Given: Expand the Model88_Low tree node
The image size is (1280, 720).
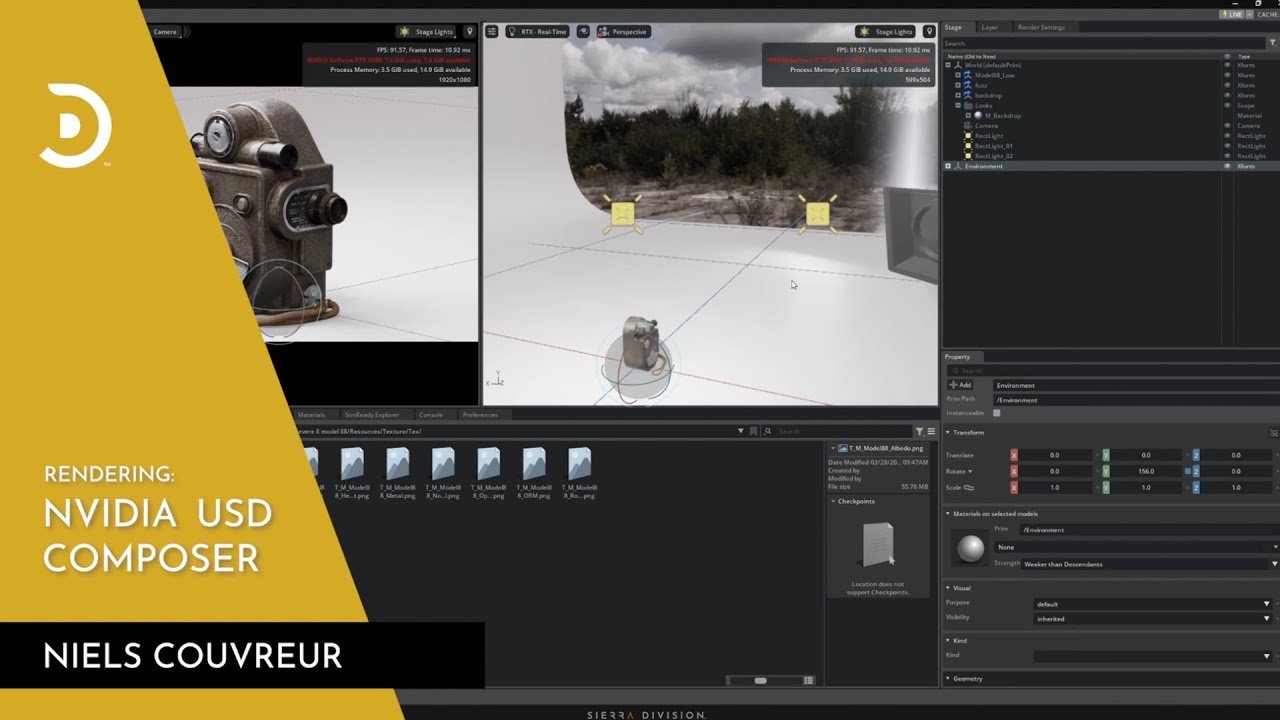Looking at the screenshot, I should 958,75.
